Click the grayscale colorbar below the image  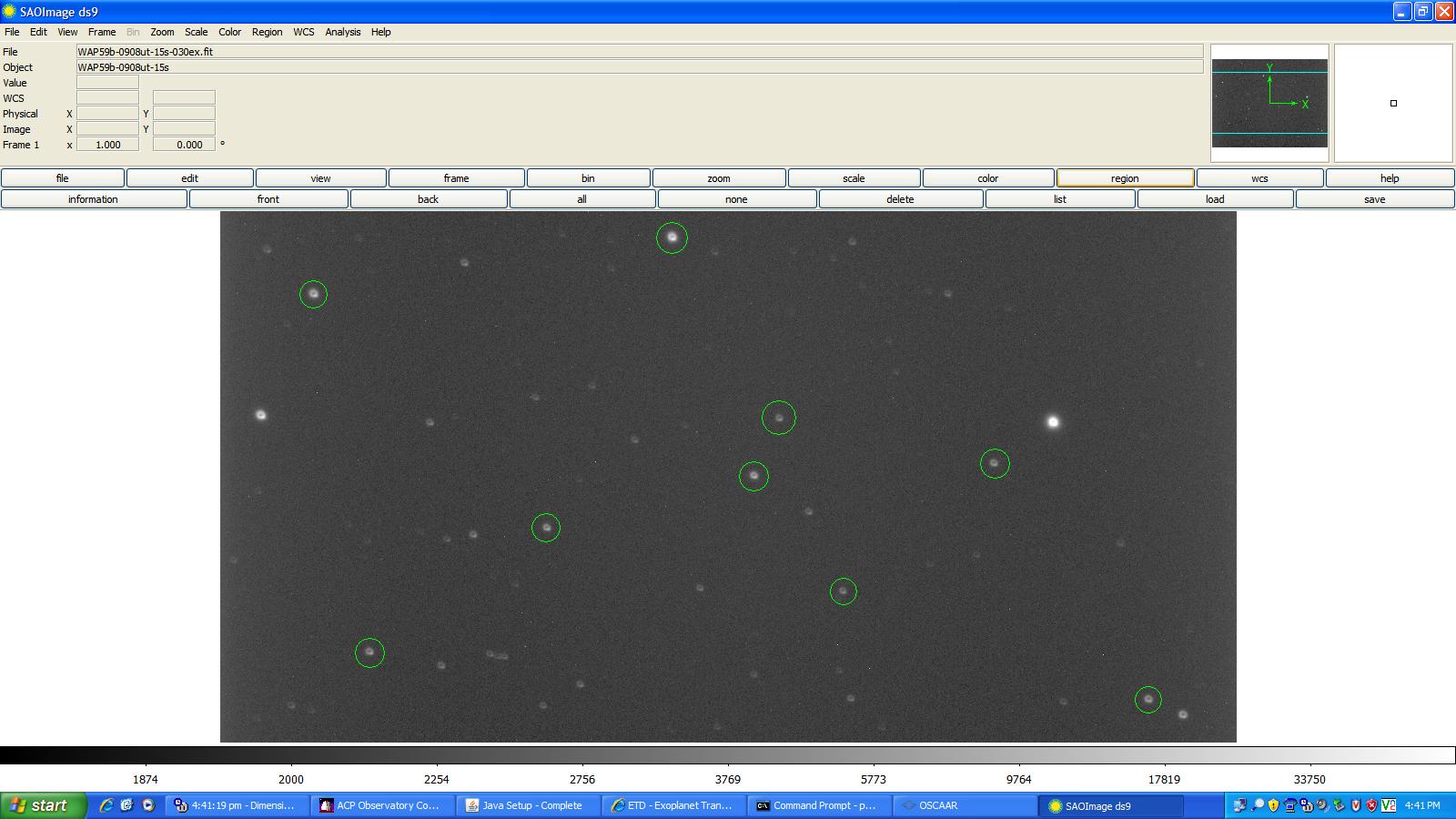tap(728, 755)
